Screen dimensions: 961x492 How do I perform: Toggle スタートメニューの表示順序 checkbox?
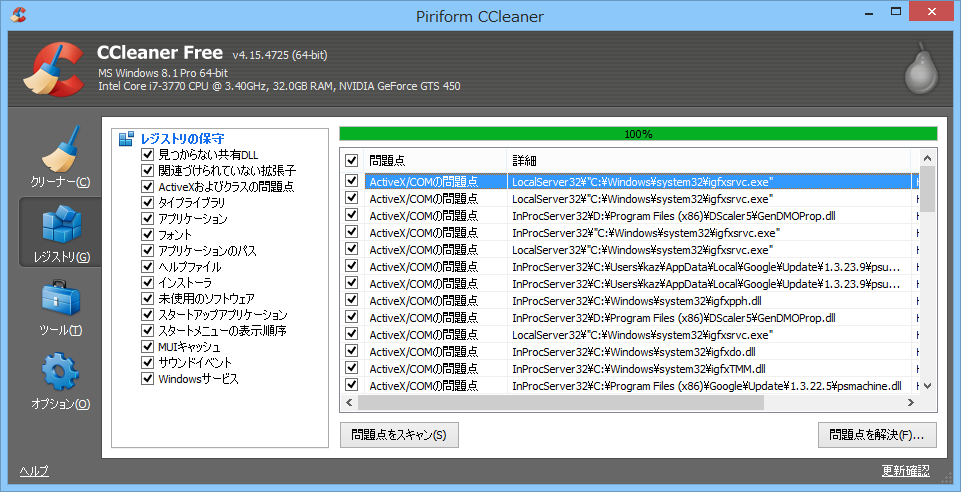click(x=147, y=330)
